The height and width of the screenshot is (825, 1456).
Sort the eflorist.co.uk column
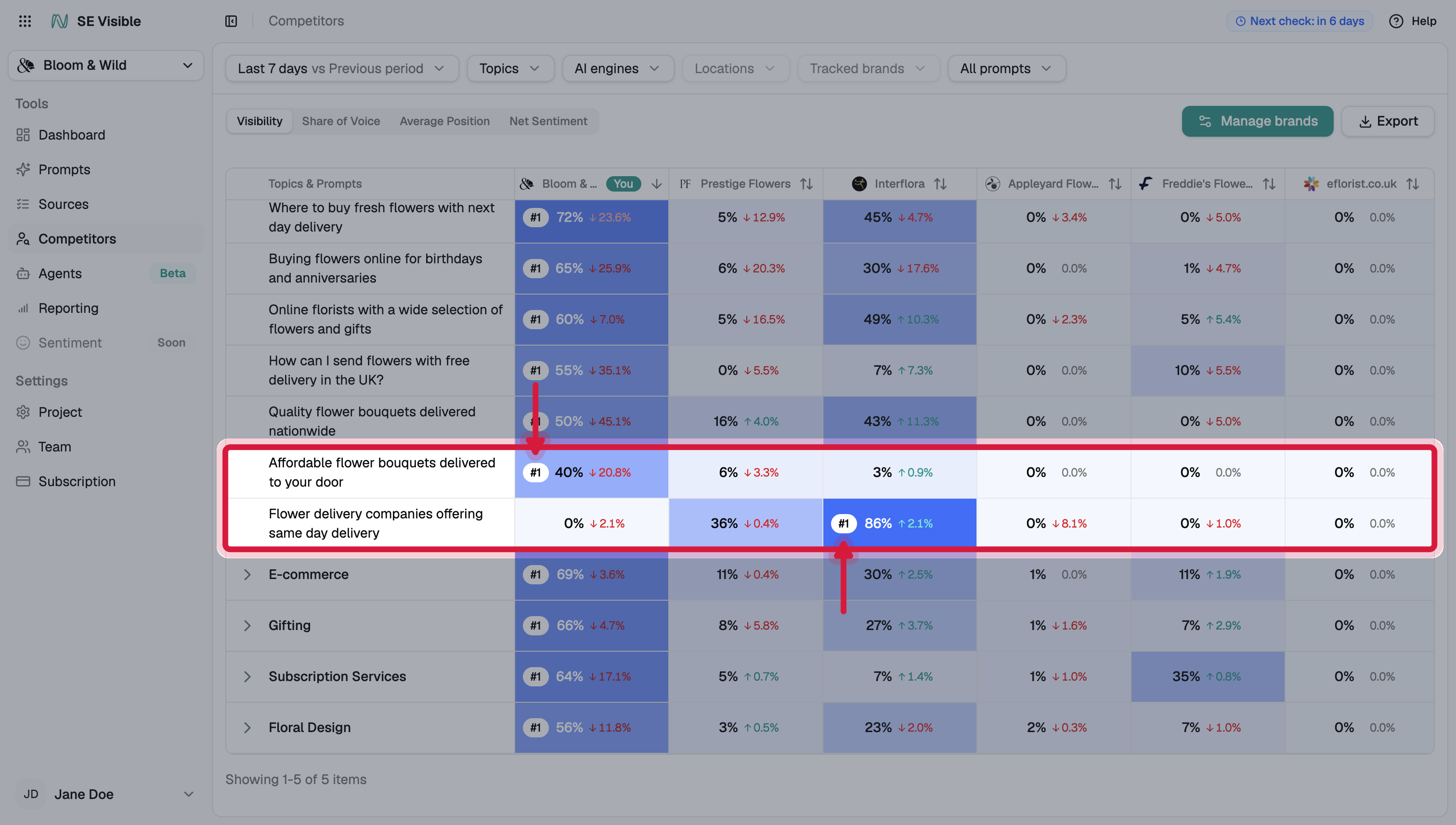1412,183
